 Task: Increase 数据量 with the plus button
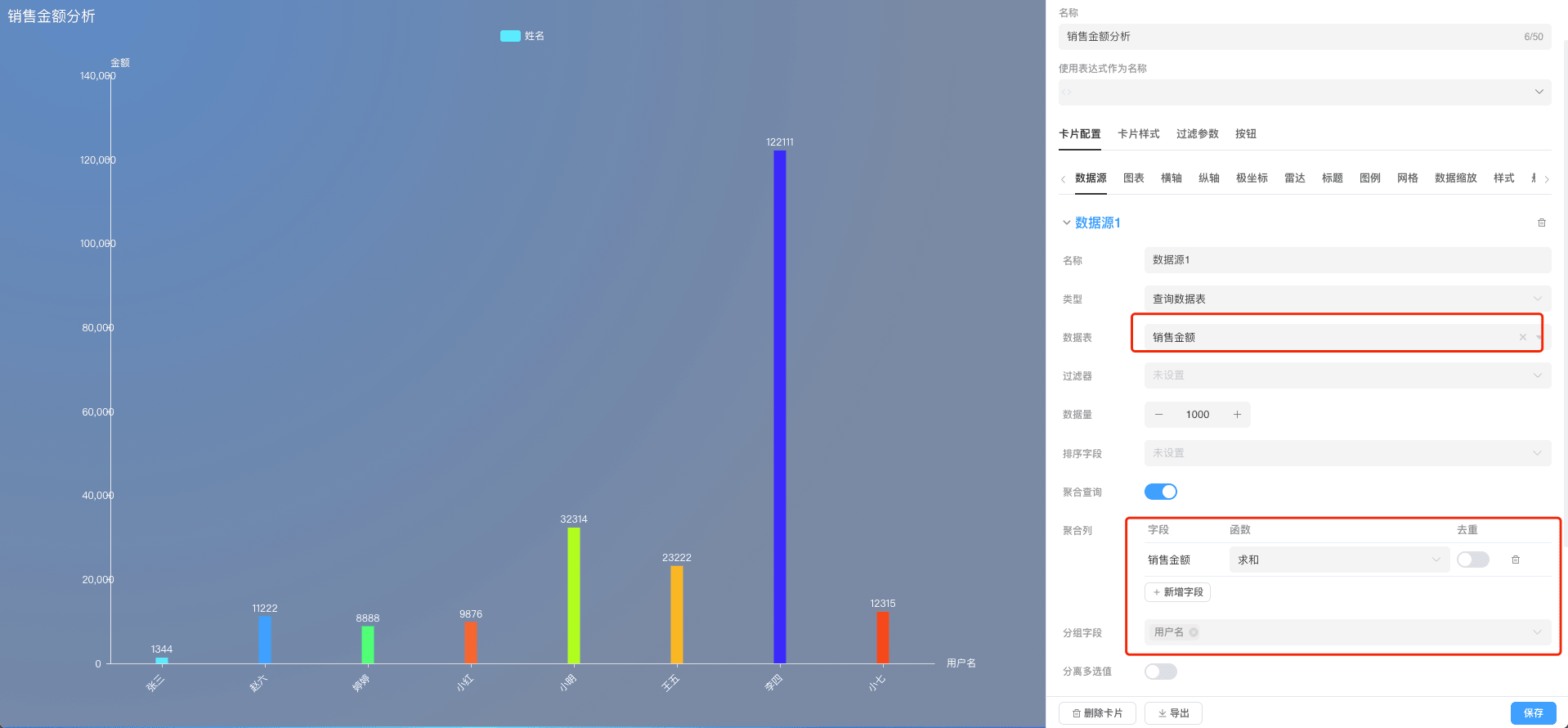tap(1237, 415)
